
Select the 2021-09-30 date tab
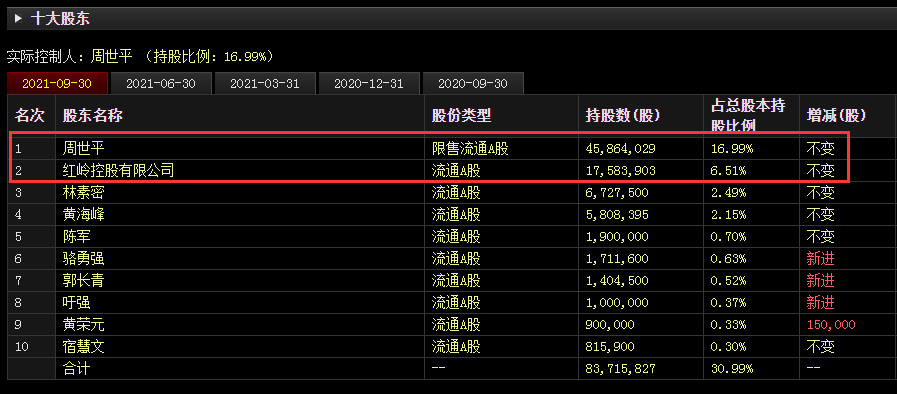pyautogui.click(x=57, y=83)
